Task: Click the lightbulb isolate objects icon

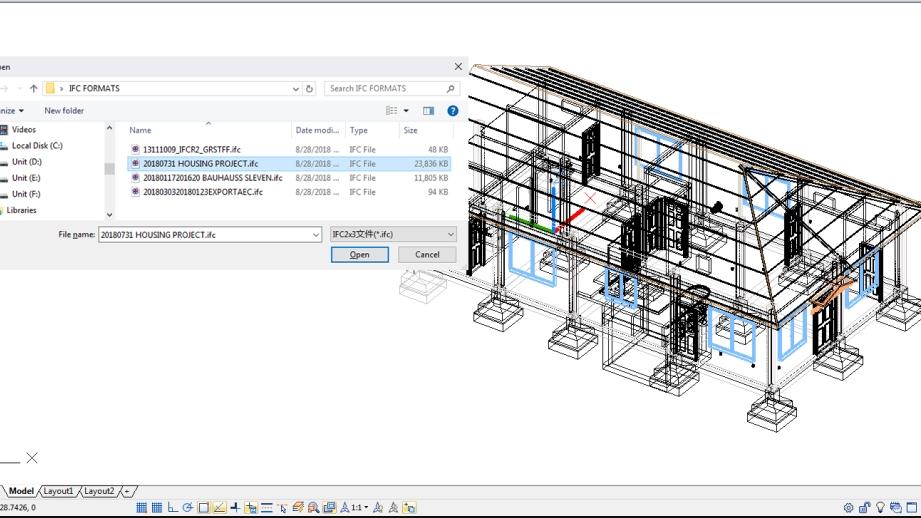Action: [880, 507]
